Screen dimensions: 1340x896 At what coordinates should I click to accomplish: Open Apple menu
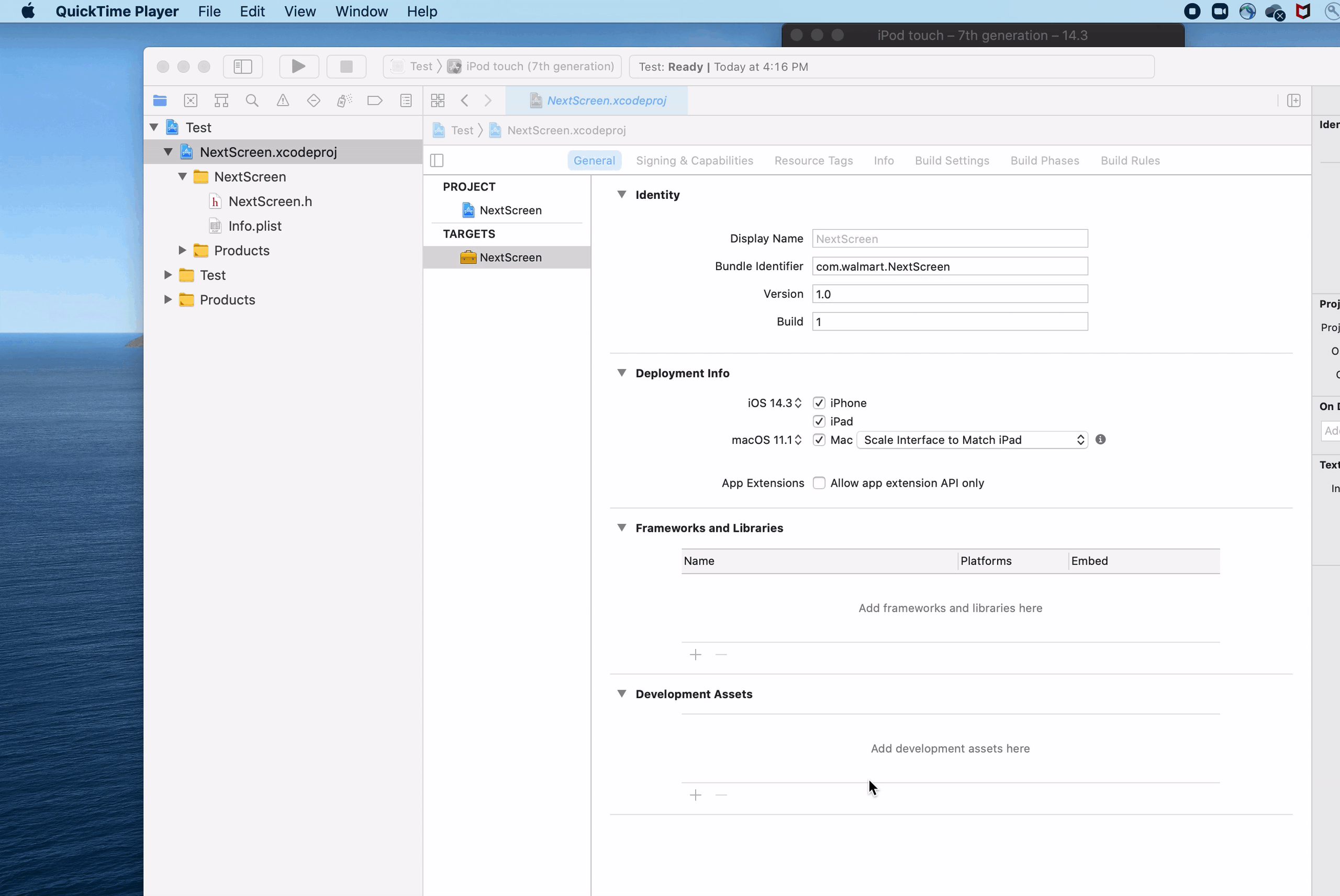28,12
